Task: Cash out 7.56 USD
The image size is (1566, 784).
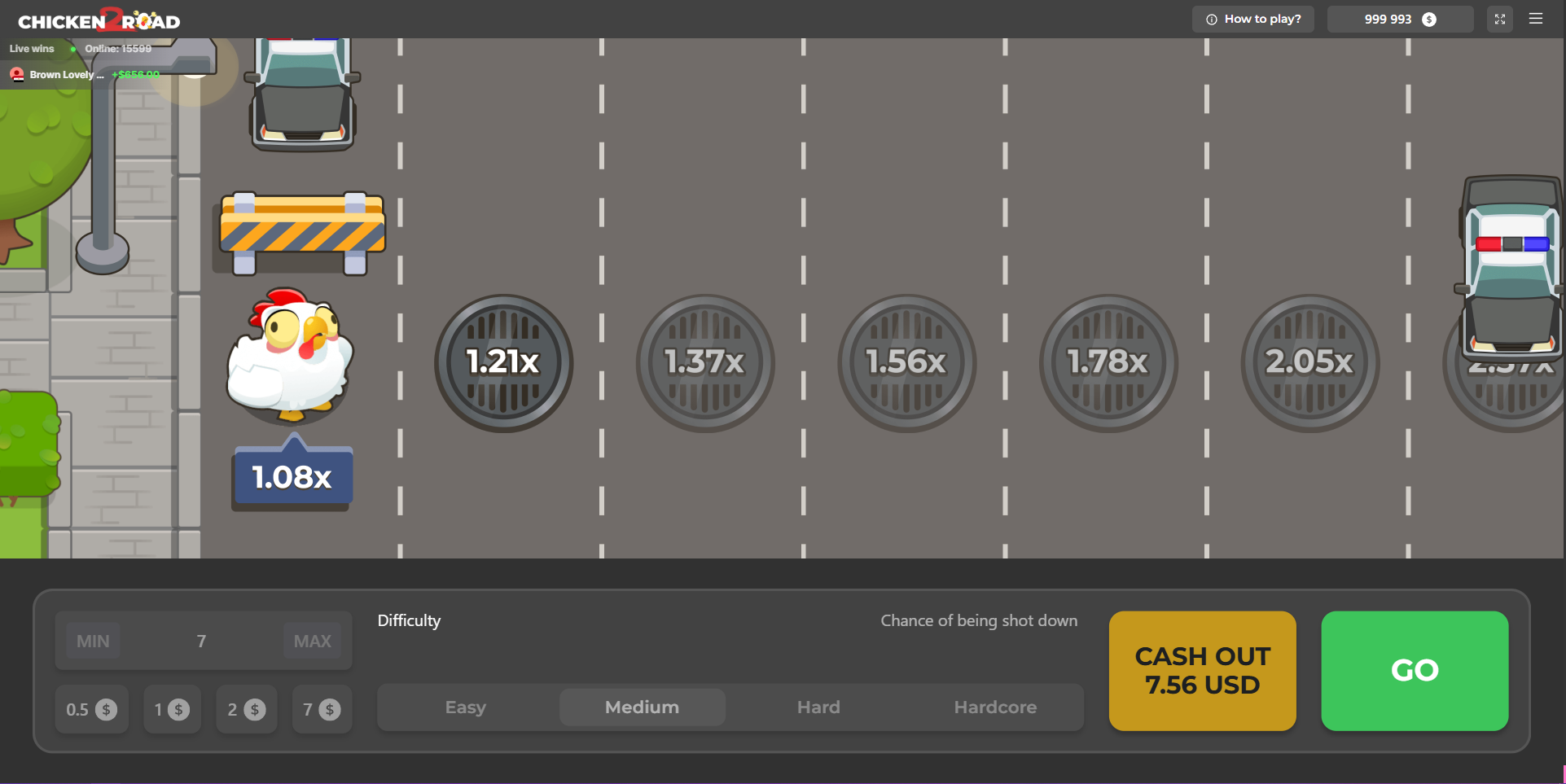Action: tap(1202, 671)
